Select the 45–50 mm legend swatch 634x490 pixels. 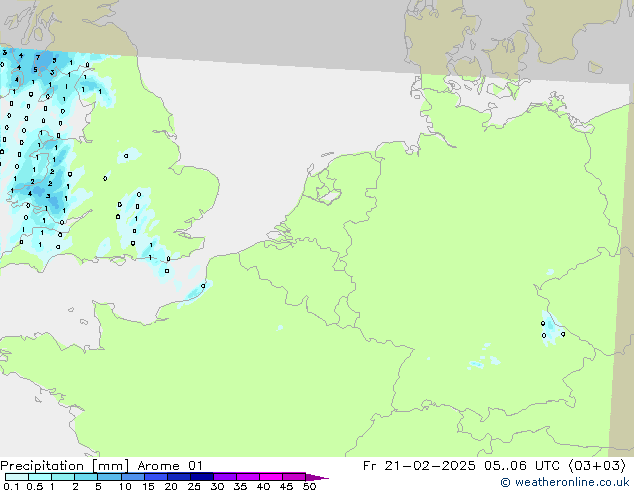click(x=294, y=477)
